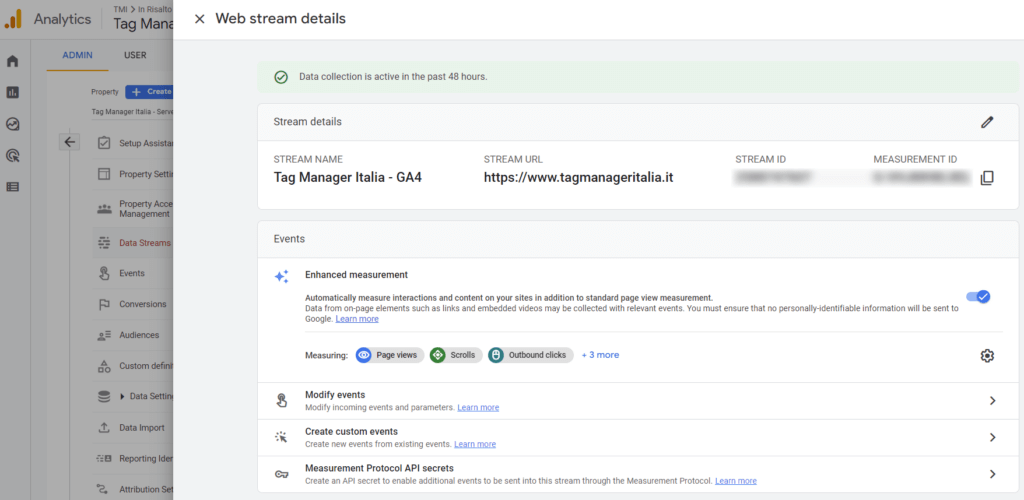Switch to the USER tab
This screenshot has width=1024, height=500.
135,55
